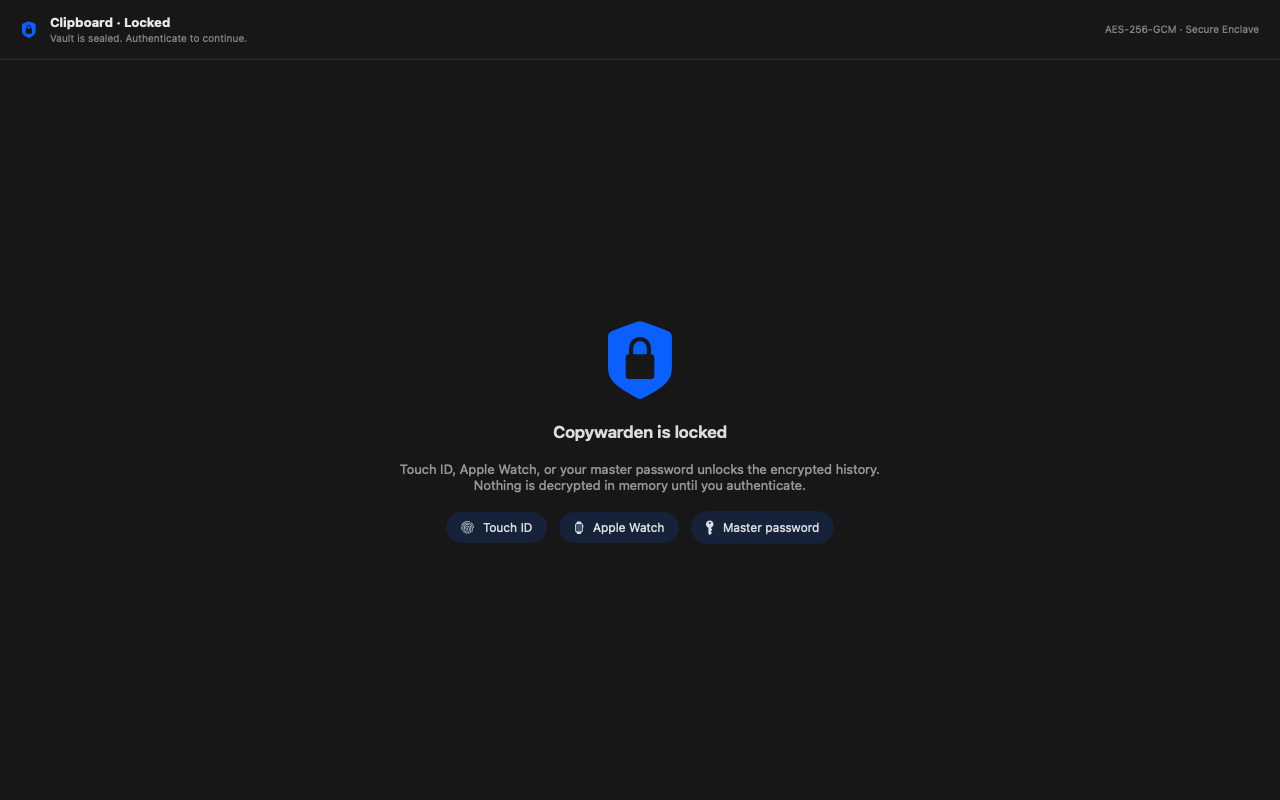Authenticate using the Apple Watch button
This screenshot has height=800, width=1280.
click(619, 527)
